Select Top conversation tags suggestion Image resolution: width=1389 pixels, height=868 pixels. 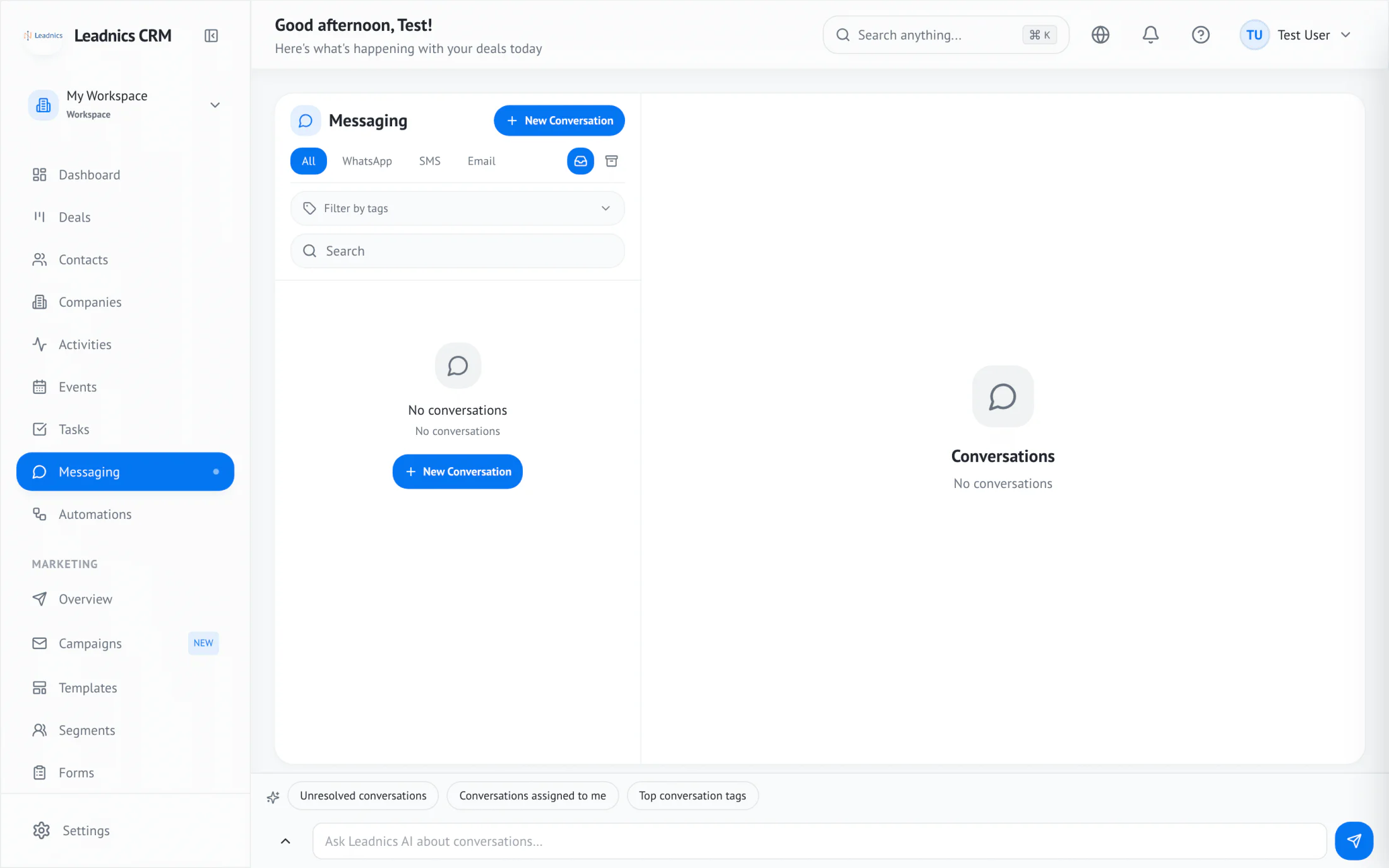coord(692,796)
